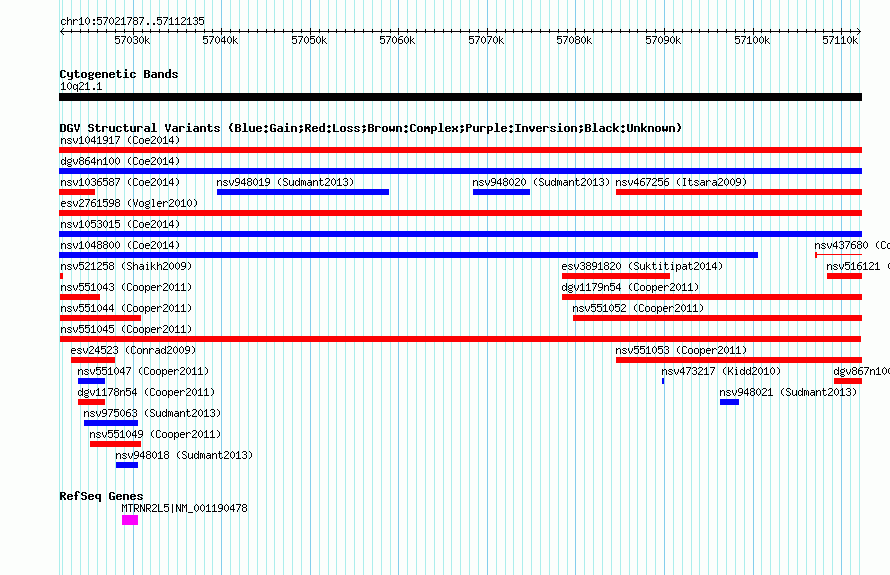890x575 pixels.
Task: Click the nsv1036587 (Coe2014) label
Action: tap(120, 182)
